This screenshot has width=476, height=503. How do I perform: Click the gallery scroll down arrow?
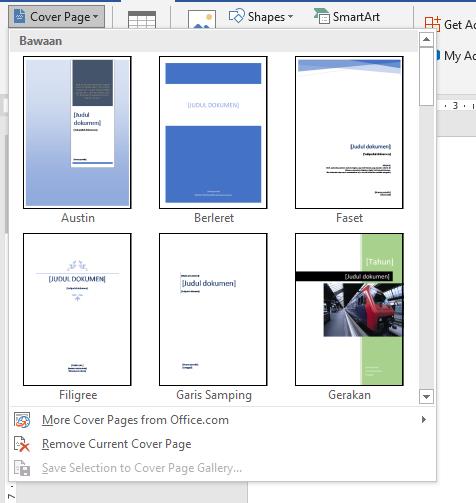(x=426, y=396)
